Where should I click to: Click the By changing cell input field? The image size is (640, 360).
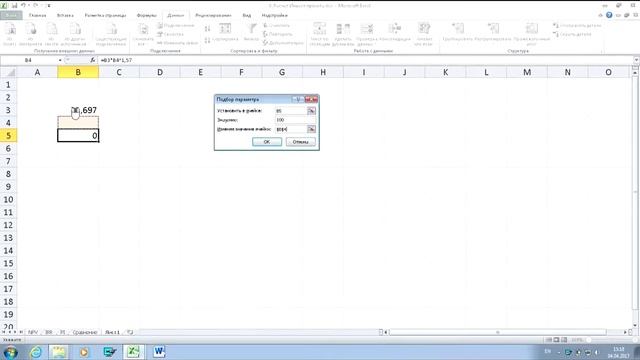click(291, 129)
